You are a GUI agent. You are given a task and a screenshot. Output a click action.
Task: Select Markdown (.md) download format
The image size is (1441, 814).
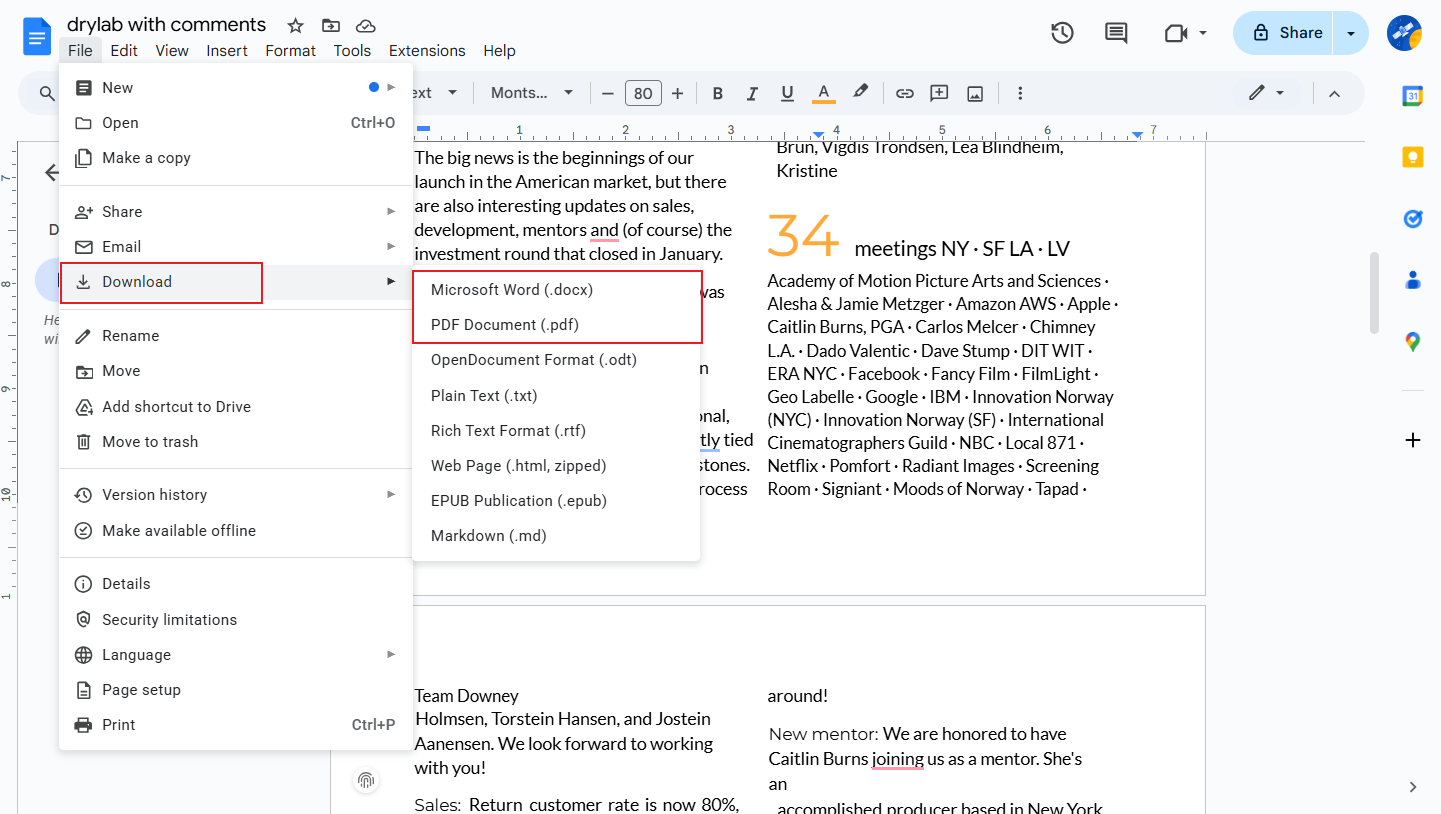point(488,535)
